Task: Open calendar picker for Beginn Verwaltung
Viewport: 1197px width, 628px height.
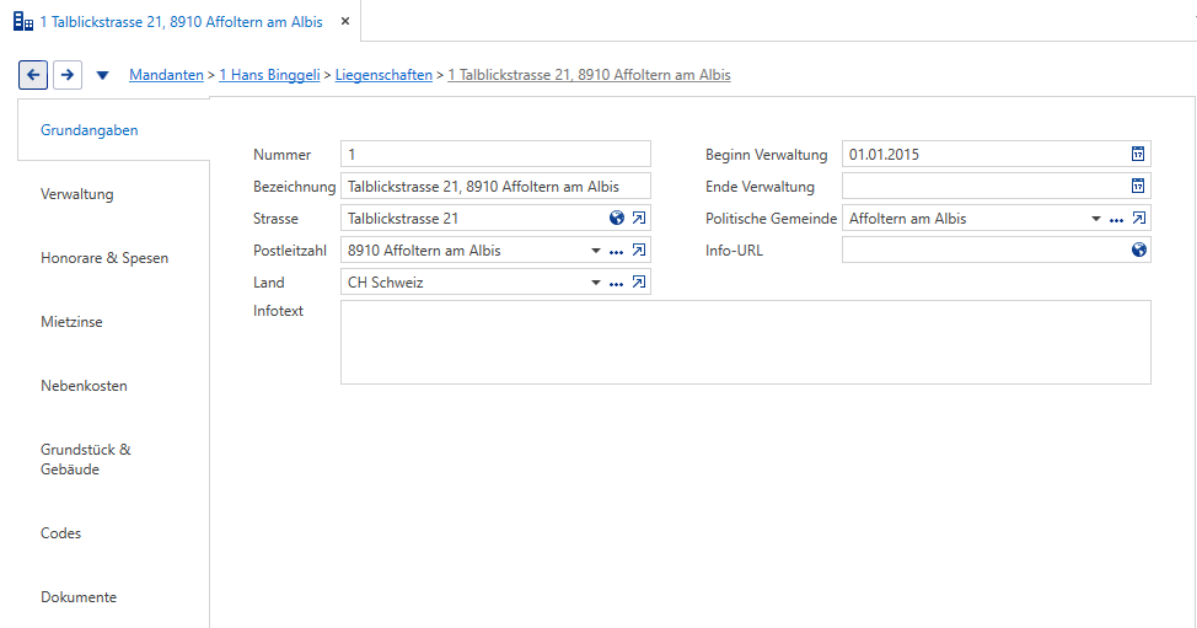Action: (1138, 154)
